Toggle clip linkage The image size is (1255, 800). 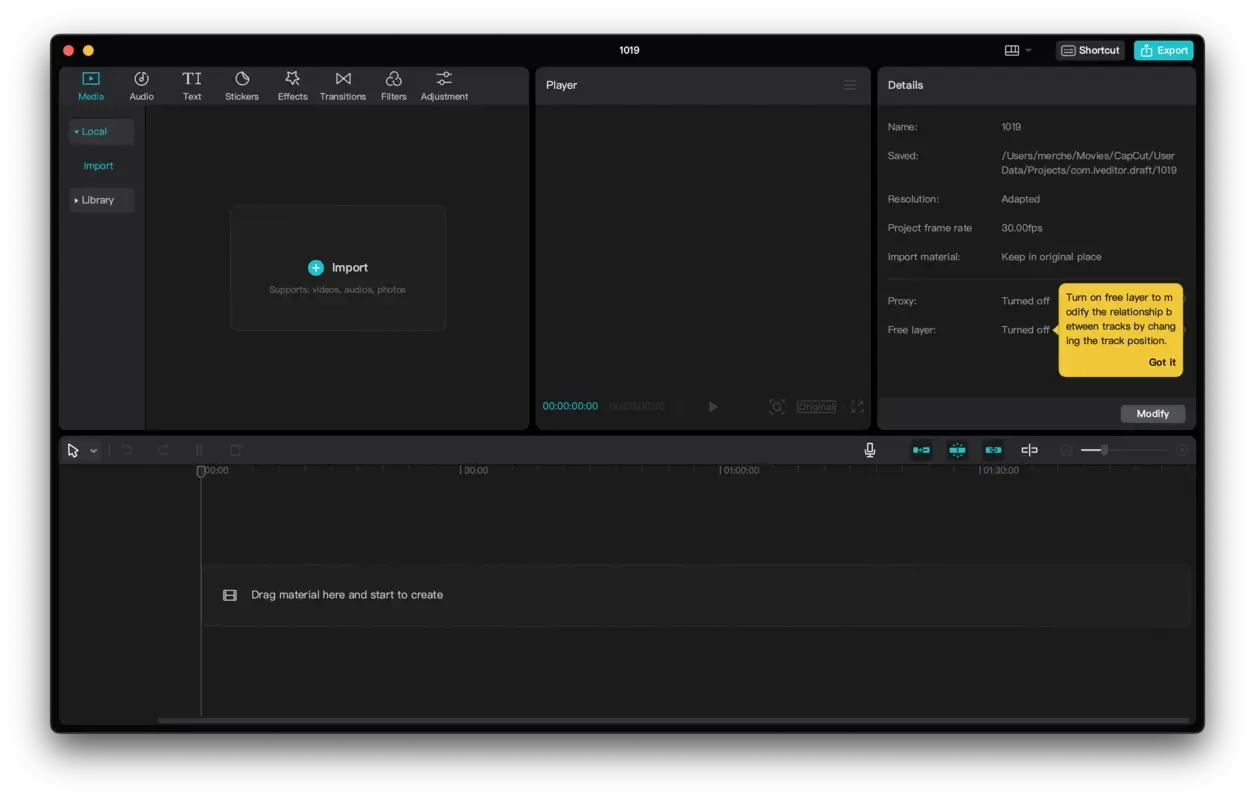[x=993, y=451]
